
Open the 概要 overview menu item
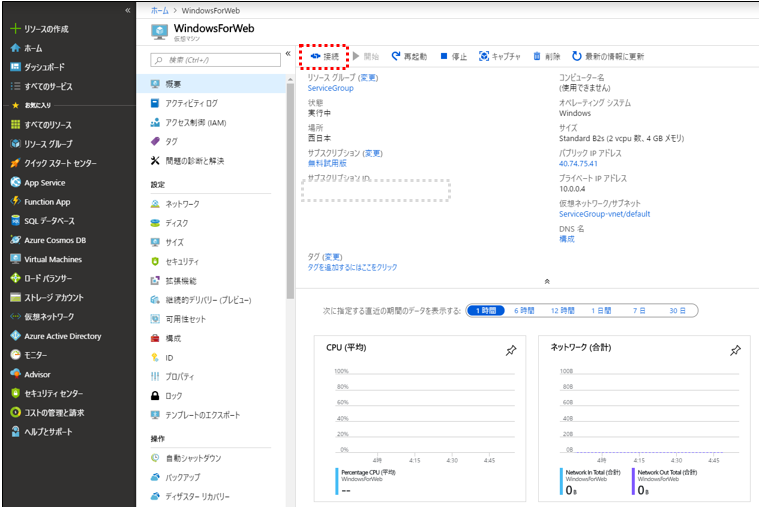pos(212,84)
